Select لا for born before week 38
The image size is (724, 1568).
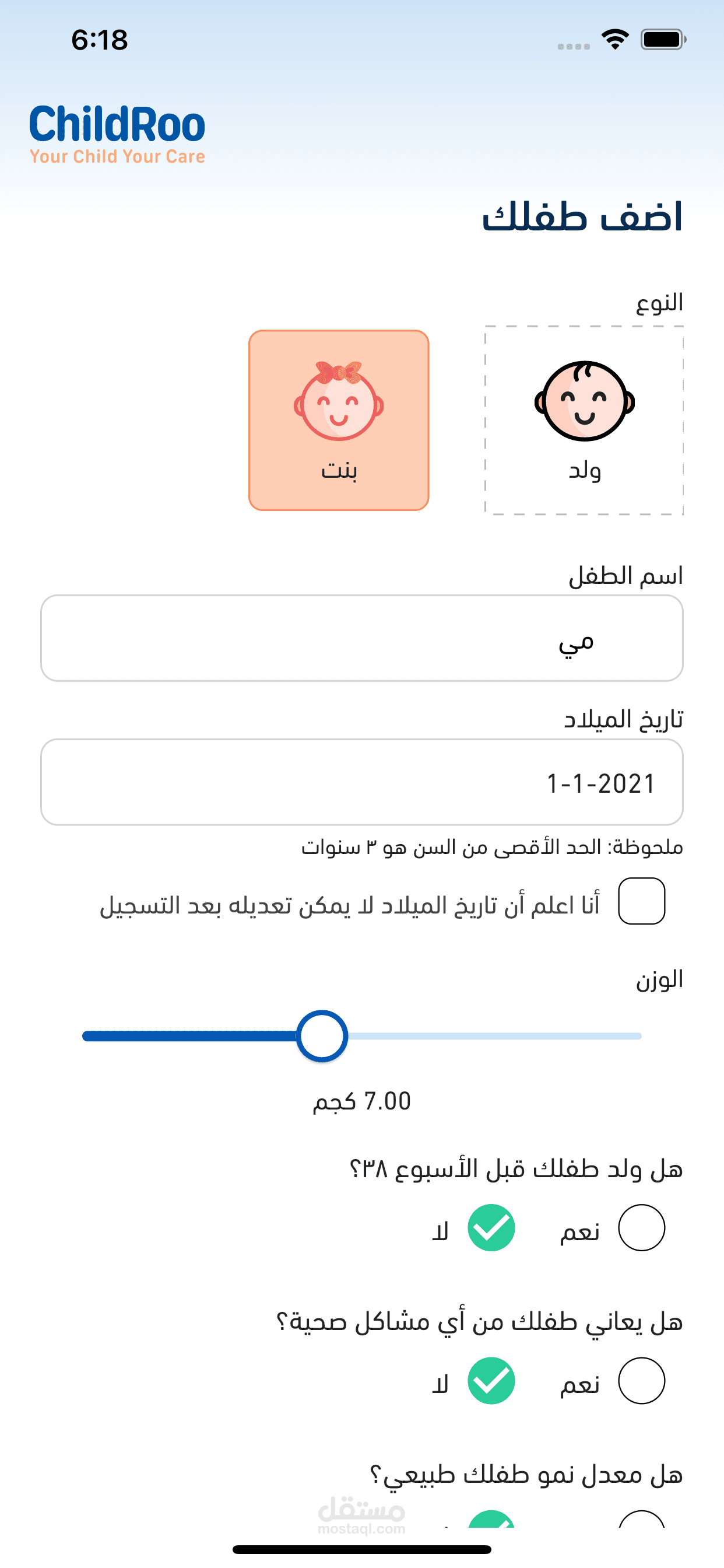coord(491,1228)
